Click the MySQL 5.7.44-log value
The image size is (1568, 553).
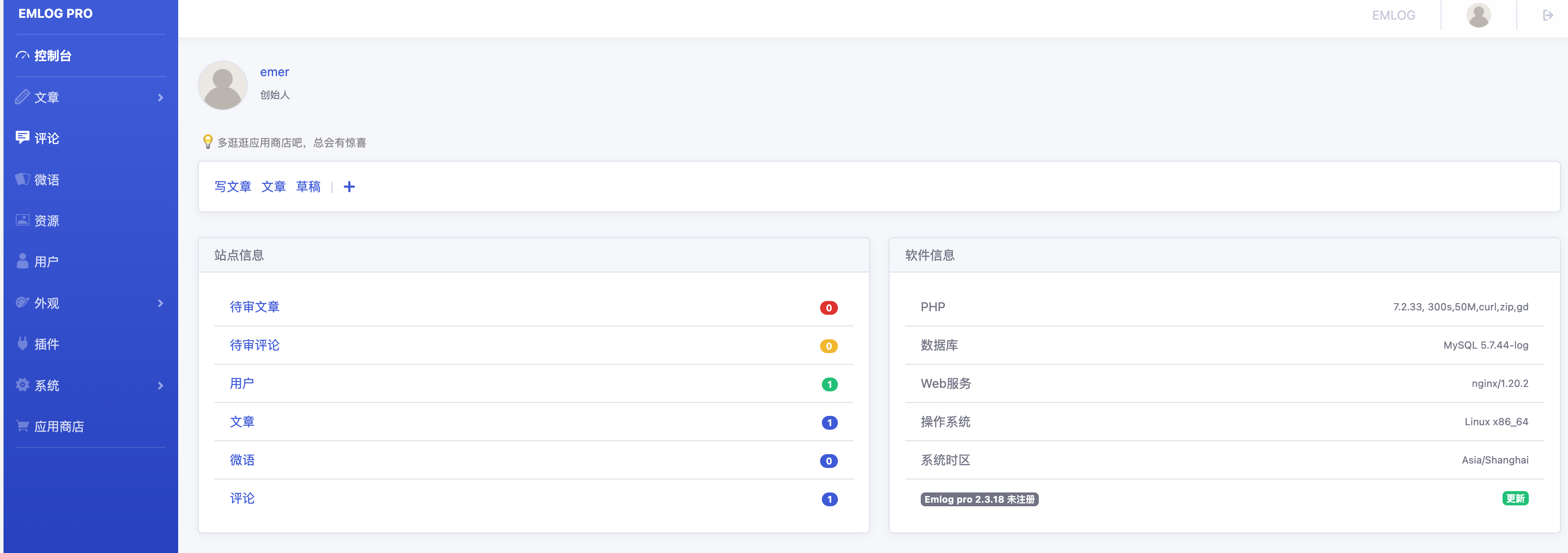[1485, 345]
